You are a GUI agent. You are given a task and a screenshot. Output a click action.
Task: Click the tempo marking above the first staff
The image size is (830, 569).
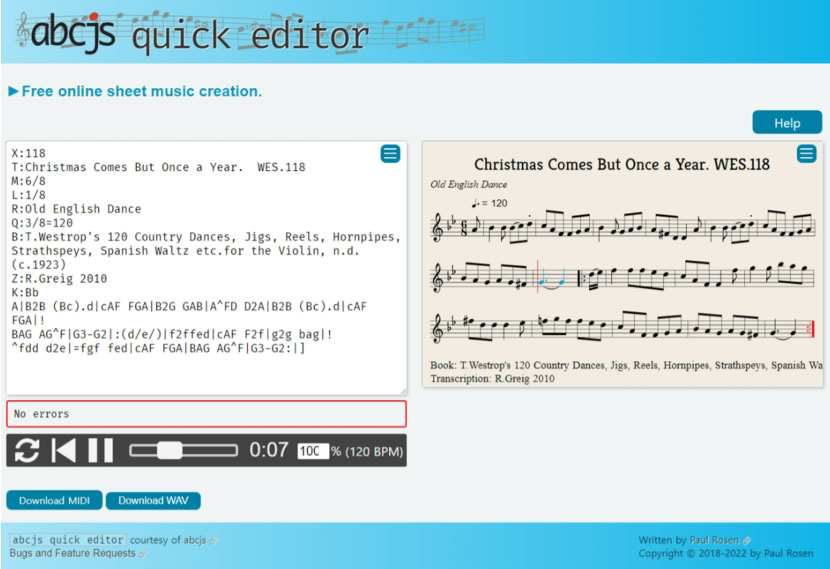(487, 203)
